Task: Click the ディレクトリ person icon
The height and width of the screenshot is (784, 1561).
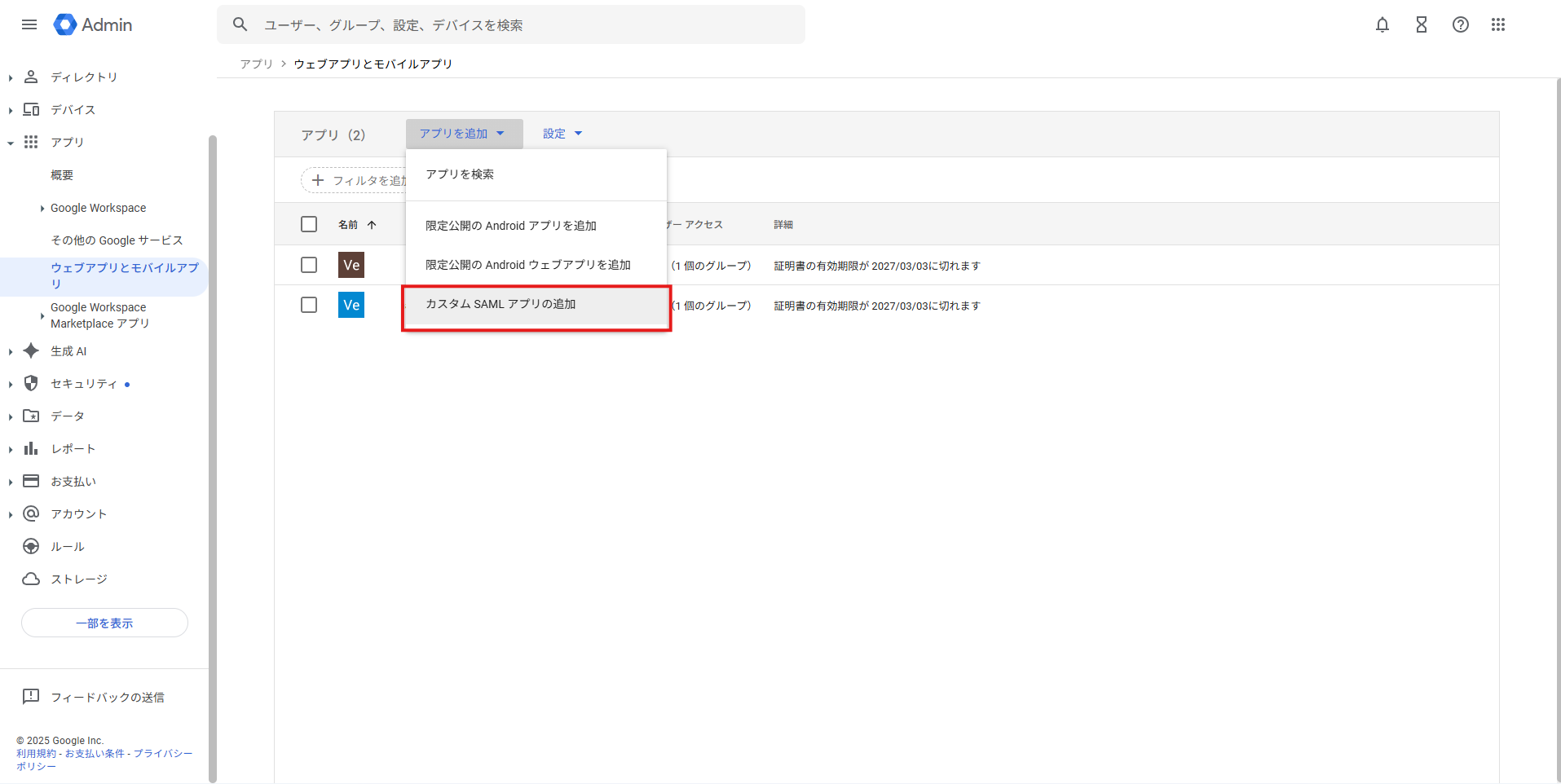Action: (31, 77)
